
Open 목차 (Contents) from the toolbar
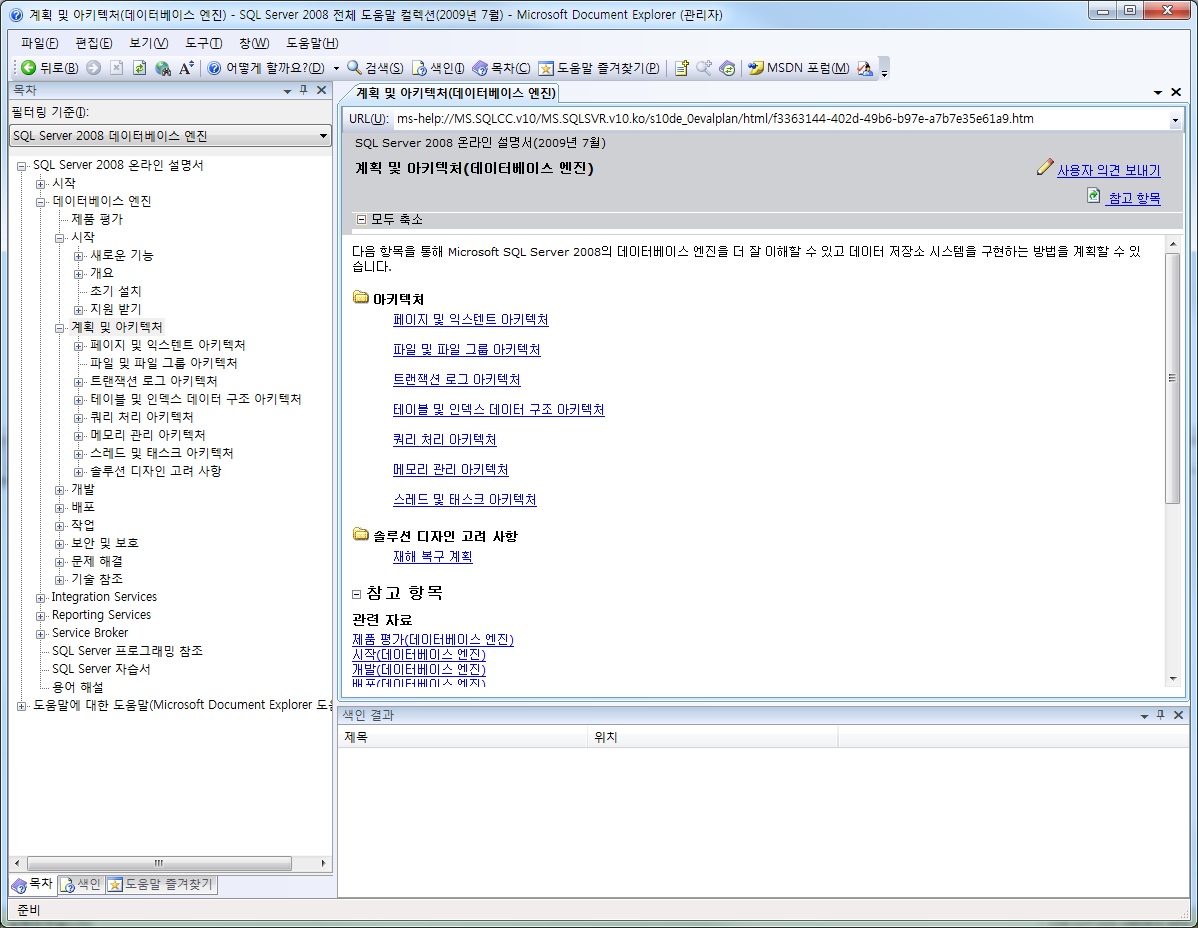tap(501, 68)
